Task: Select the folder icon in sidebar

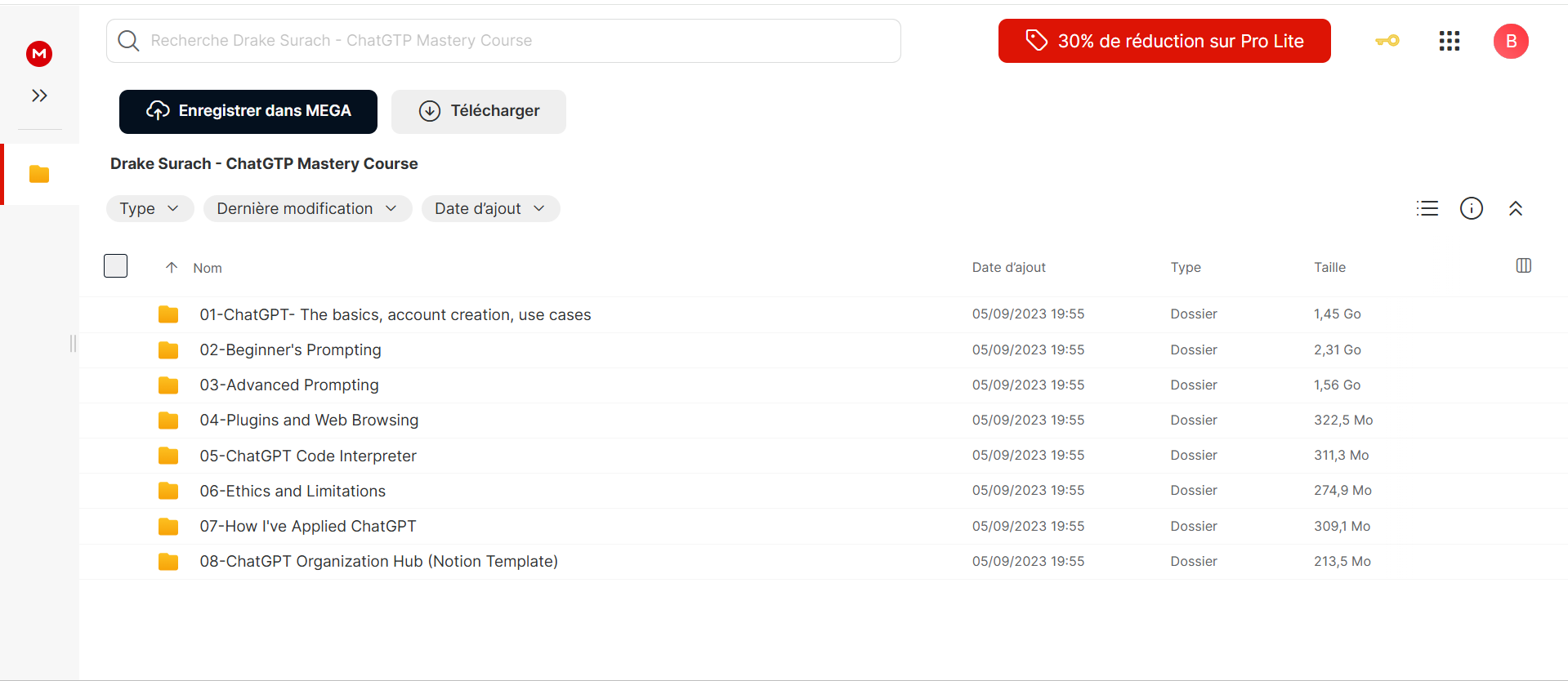Action: (x=39, y=174)
